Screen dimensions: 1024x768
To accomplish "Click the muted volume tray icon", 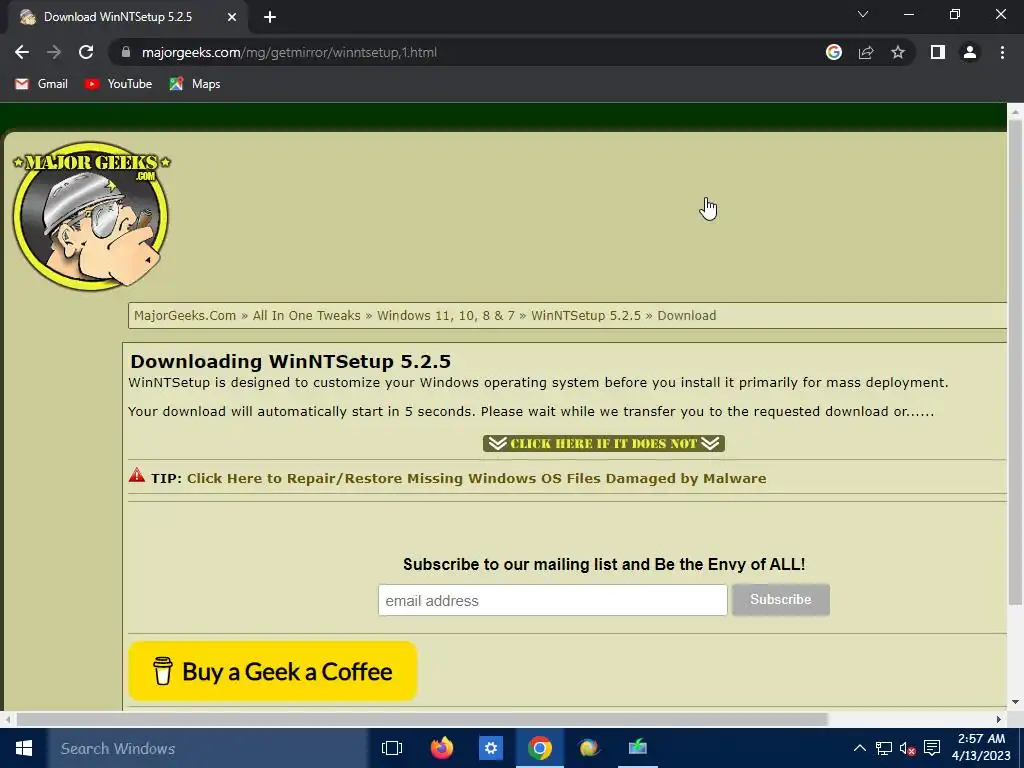I will (x=907, y=748).
